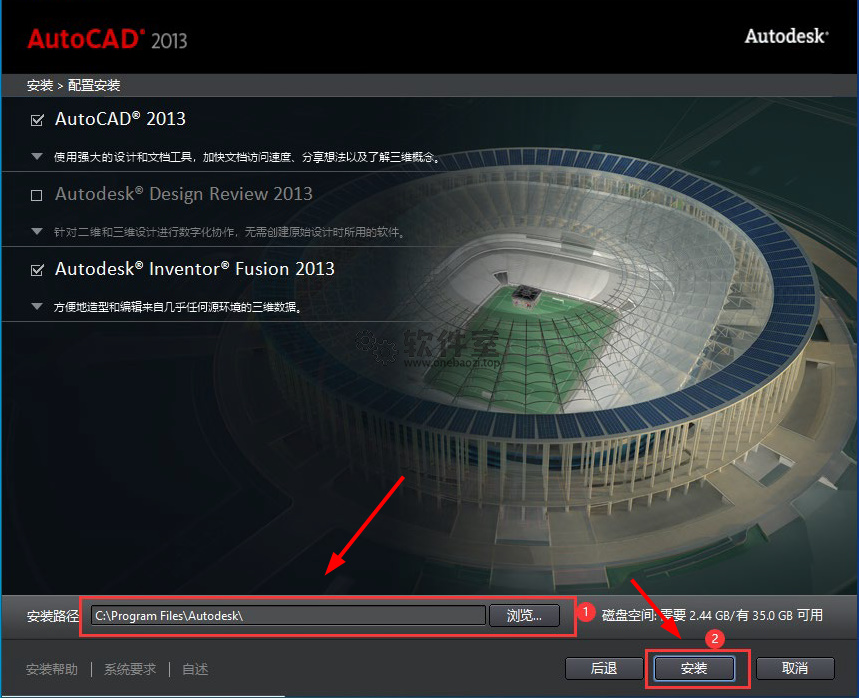Click the Autodesk logo in header
This screenshot has width=859, height=698.
coord(786,36)
